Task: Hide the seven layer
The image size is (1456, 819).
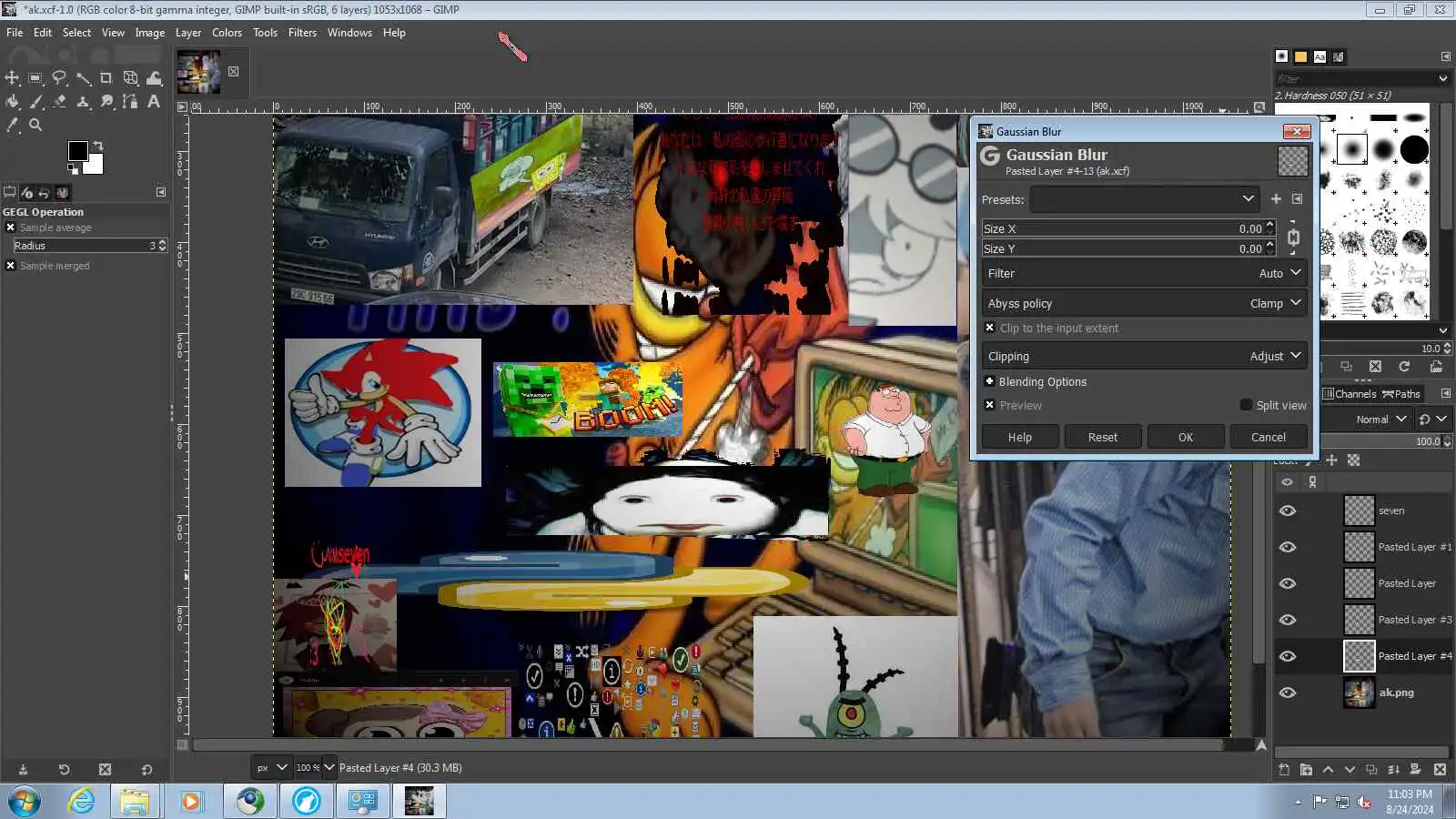Action: pos(1287,511)
